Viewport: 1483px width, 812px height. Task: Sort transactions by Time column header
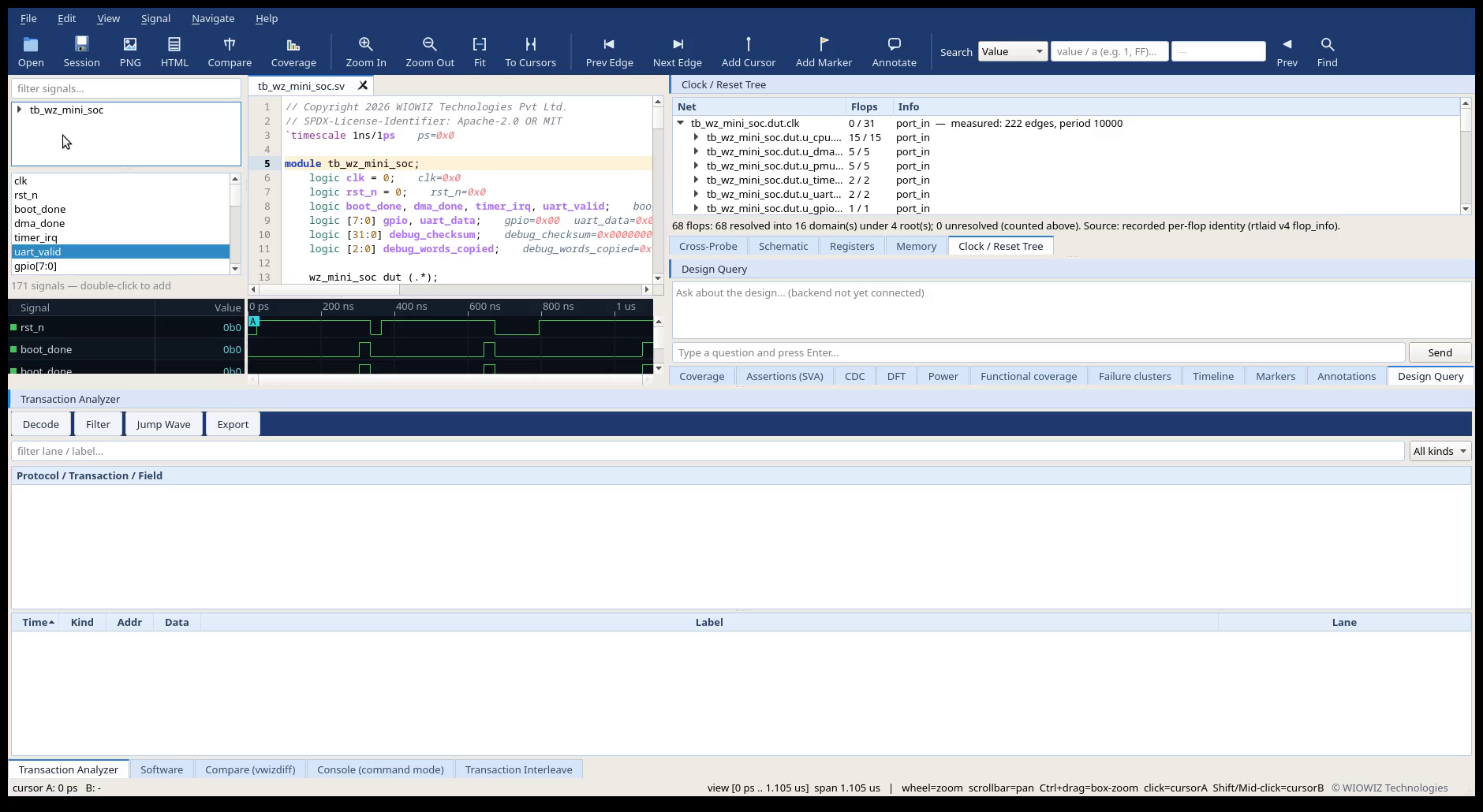36,622
